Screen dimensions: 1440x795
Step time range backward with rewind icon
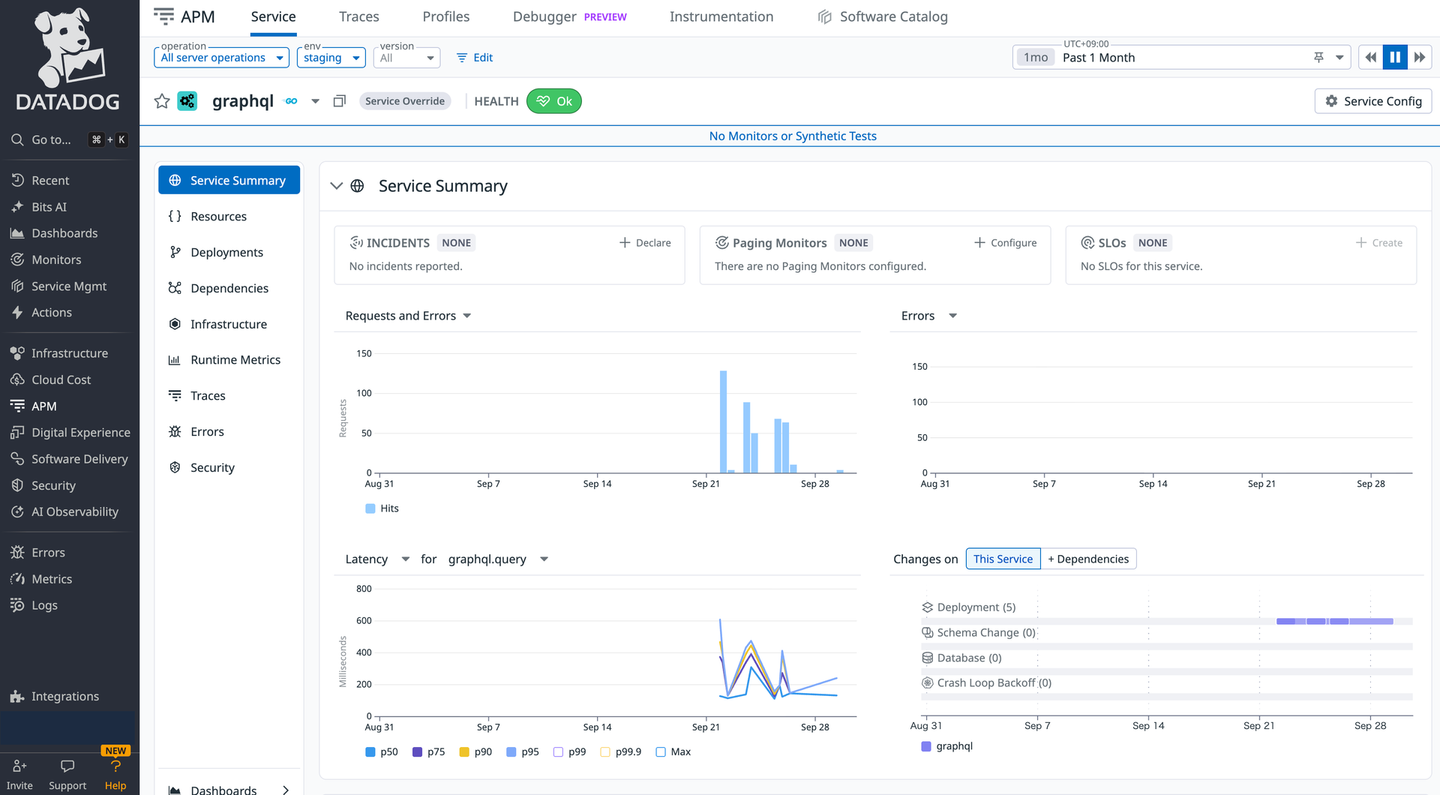tap(1370, 57)
